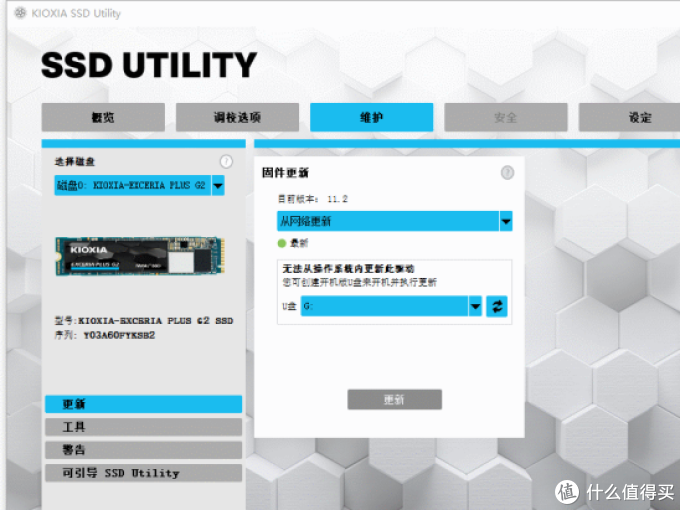Click the refresh USB drives icon
680x510 pixels.
(x=497, y=306)
